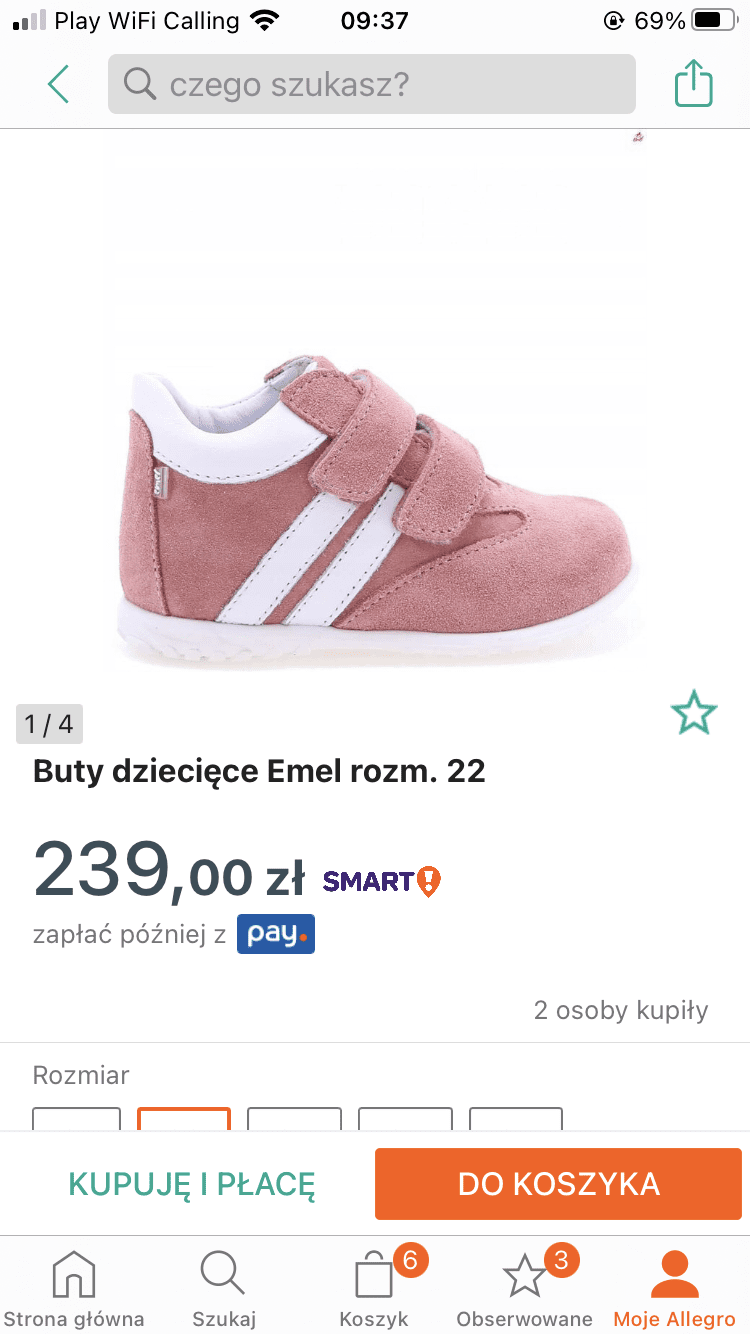Tap the SMART badge next to the price
750x1334 pixels.
[x=381, y=881]
